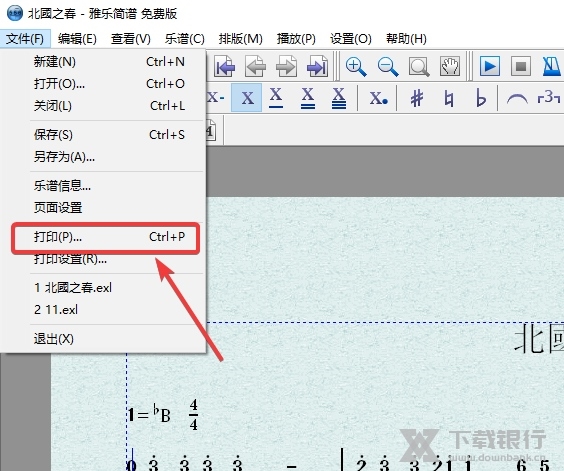Select the quarter note X duration
564x471 pixels.
click(x=247, y=98)
